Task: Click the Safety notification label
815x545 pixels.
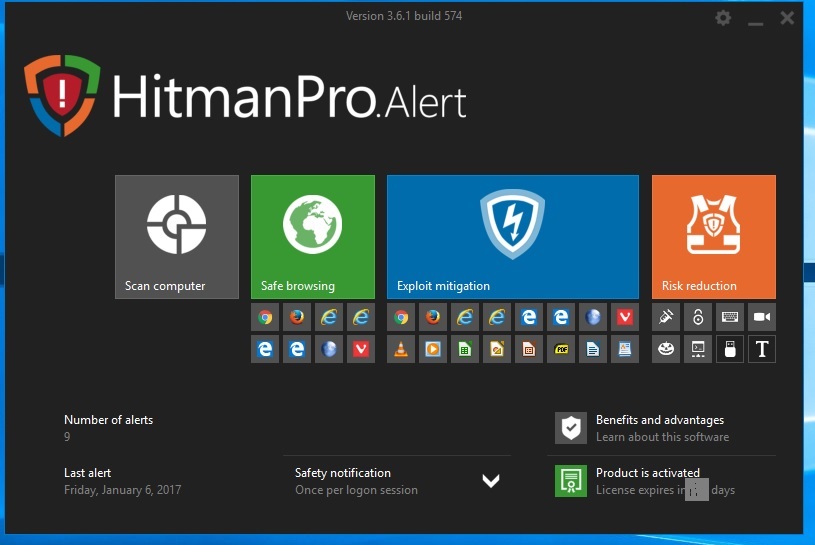Action: [343, 473]
